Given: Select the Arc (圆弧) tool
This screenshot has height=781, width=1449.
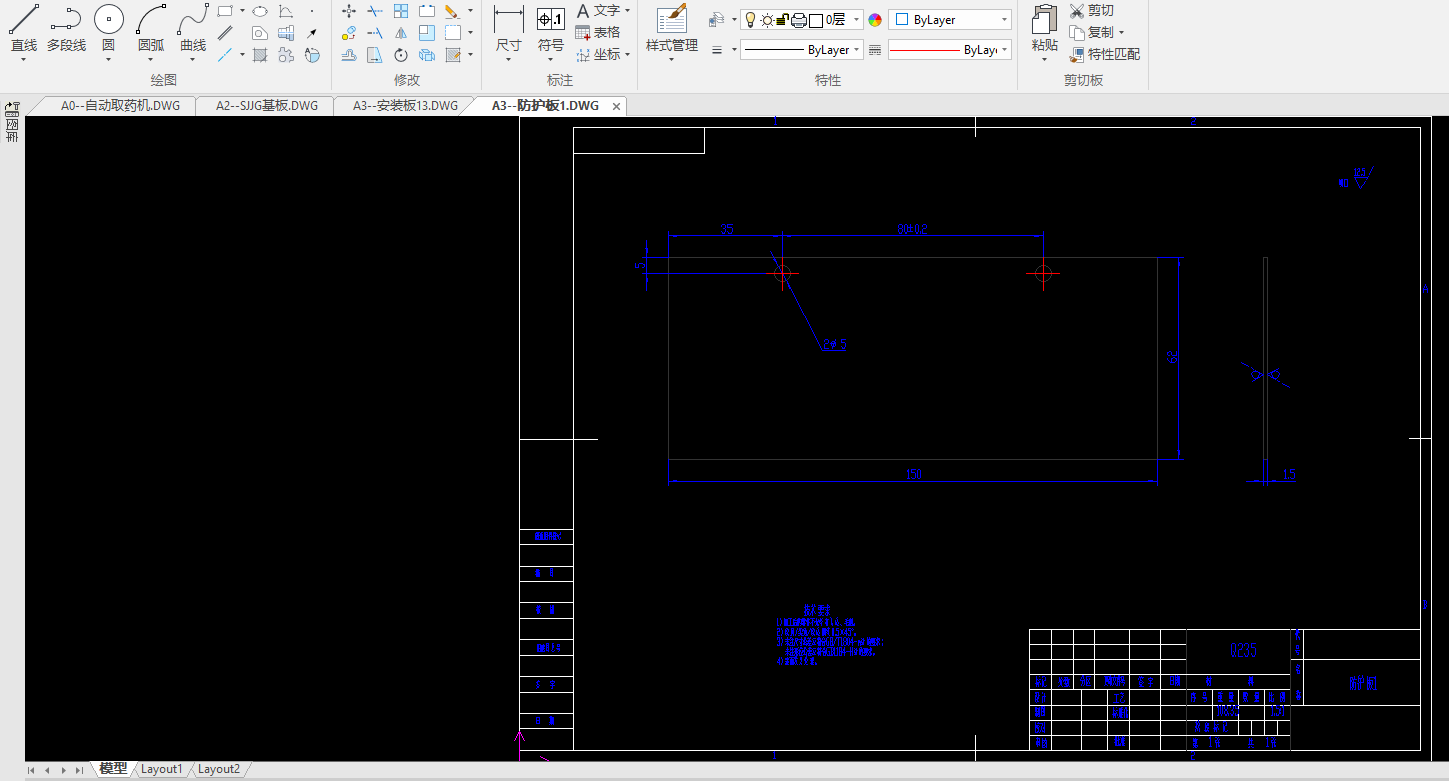Looking at the screenshot, I should tap(151, 28).
